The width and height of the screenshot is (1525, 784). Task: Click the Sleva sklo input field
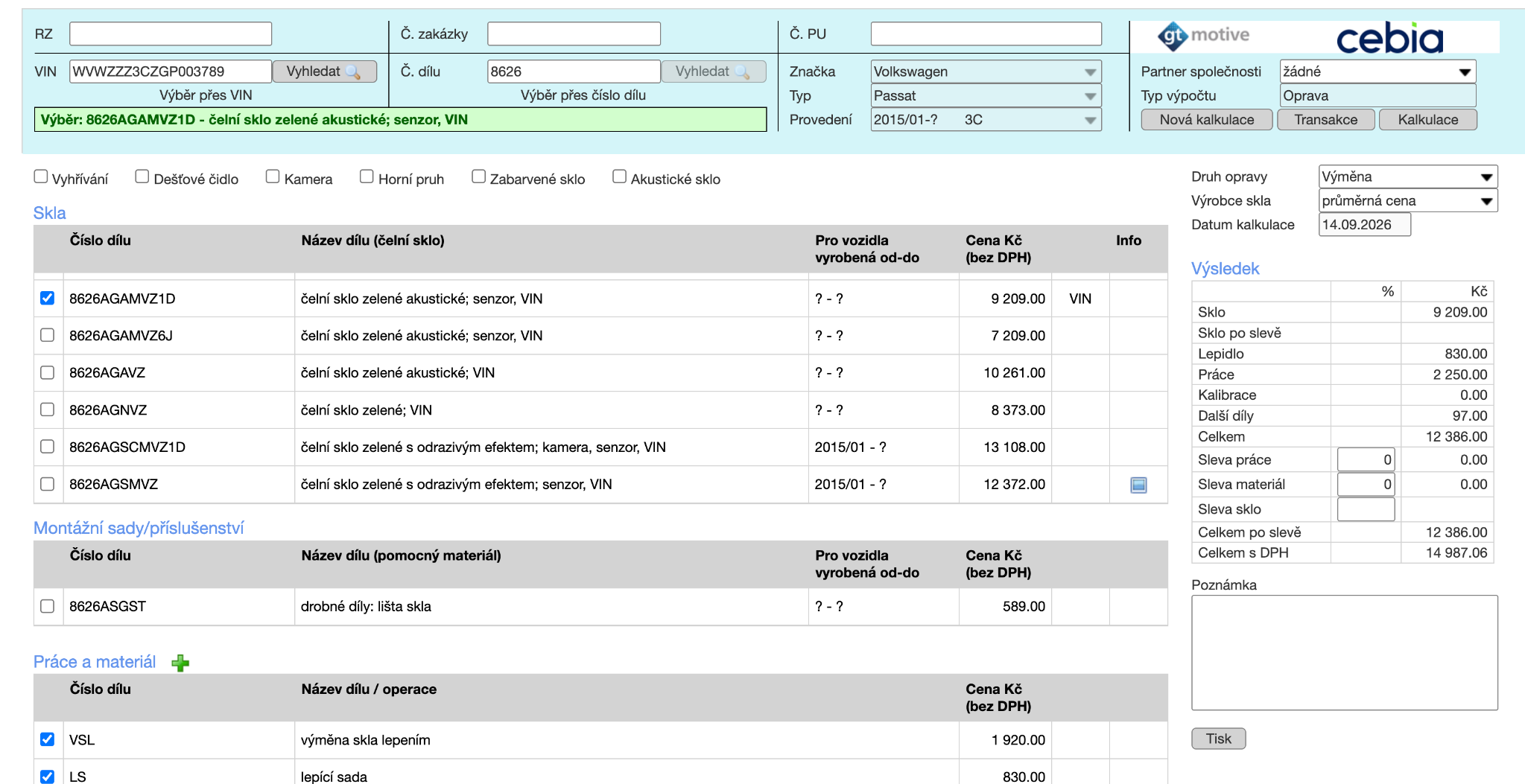point(1366,509)
